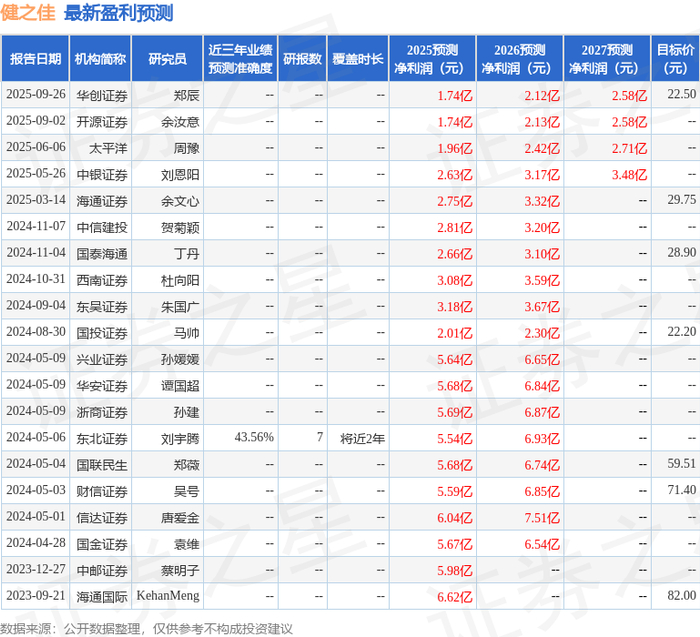Select the date 2025-09-26
The image size is (700, 637).
point(36,94)
